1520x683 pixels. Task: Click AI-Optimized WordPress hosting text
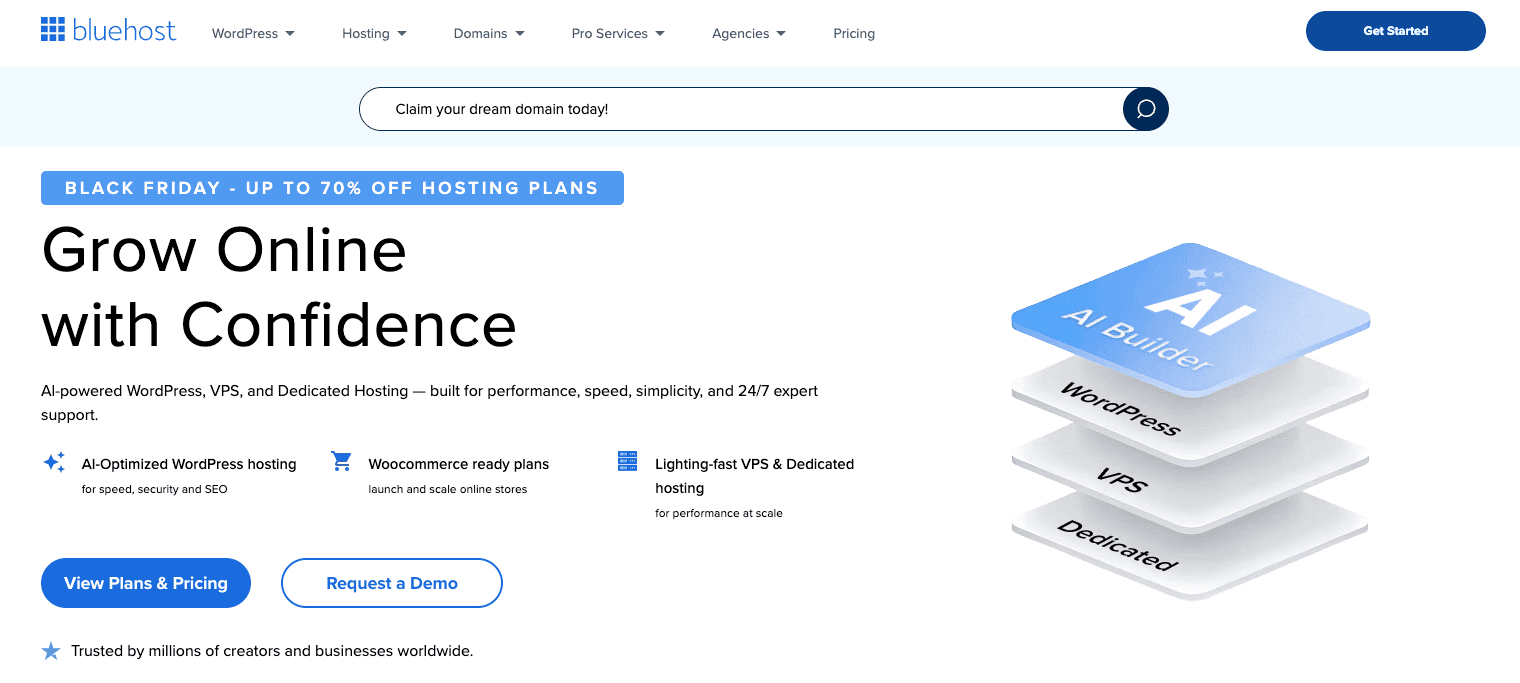tap(189, 464)
